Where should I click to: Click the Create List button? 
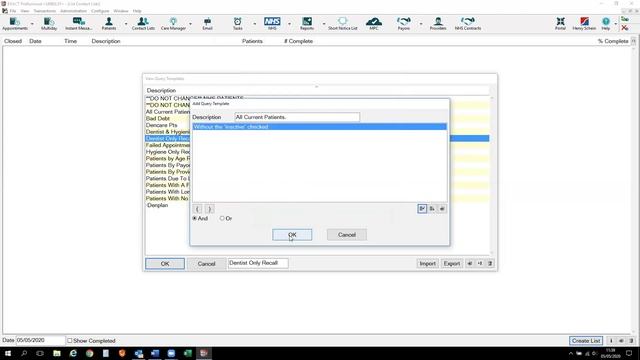pos(586,340)
